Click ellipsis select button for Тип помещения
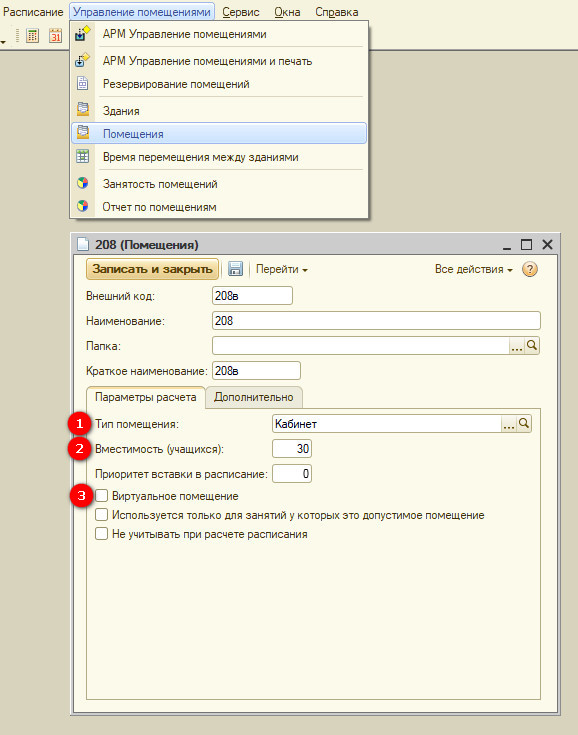This screenshot has width=578, height=735. (509, 424)
